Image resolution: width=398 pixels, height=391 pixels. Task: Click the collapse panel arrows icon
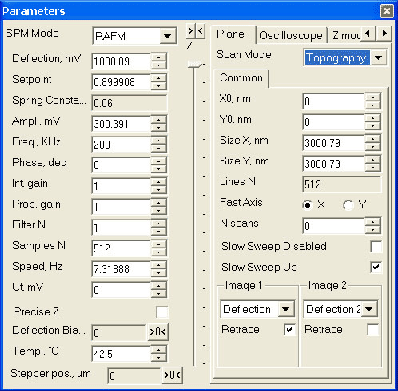pos(195,31)
